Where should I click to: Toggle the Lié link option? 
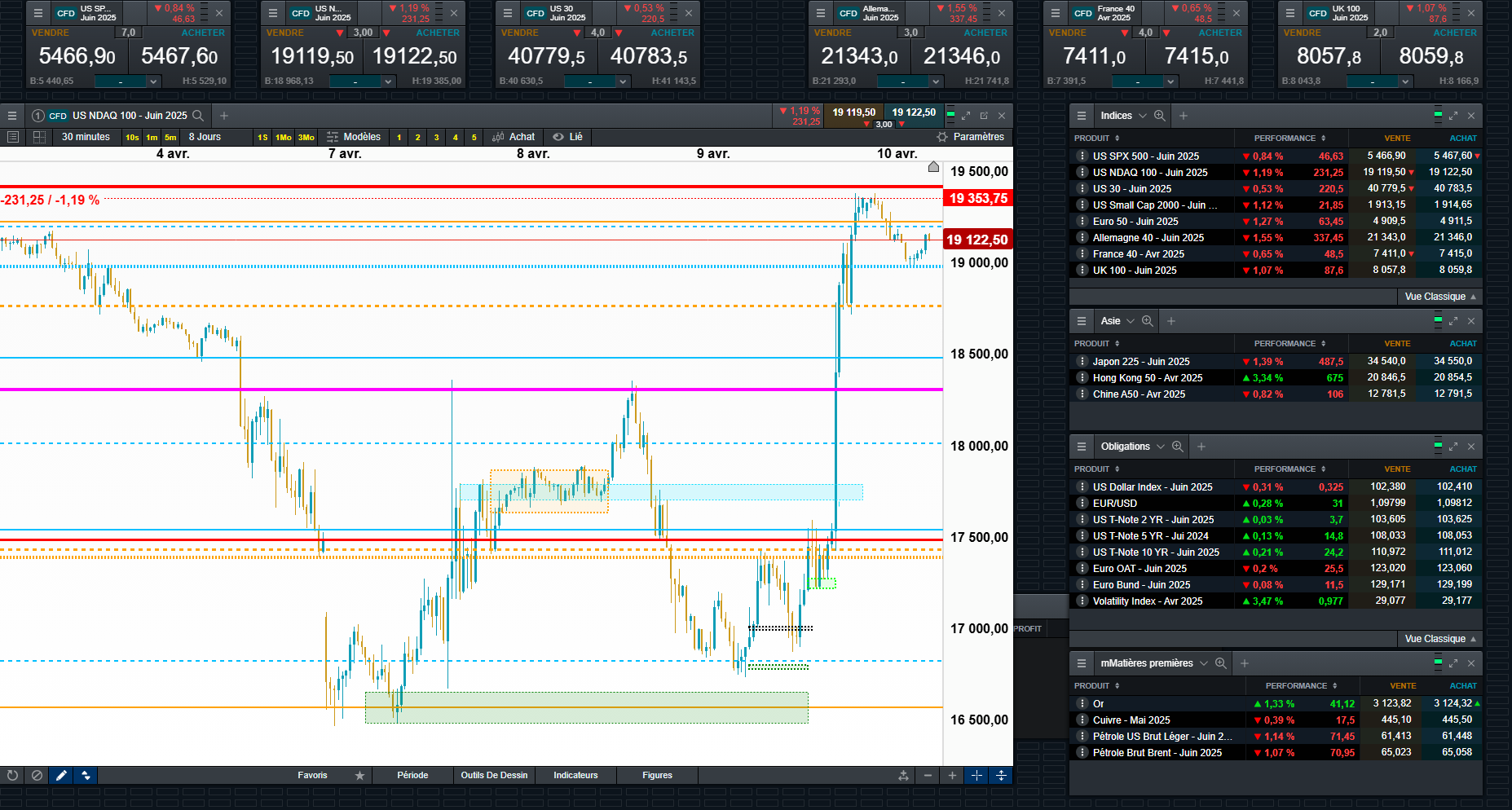(x=568, y=137)
